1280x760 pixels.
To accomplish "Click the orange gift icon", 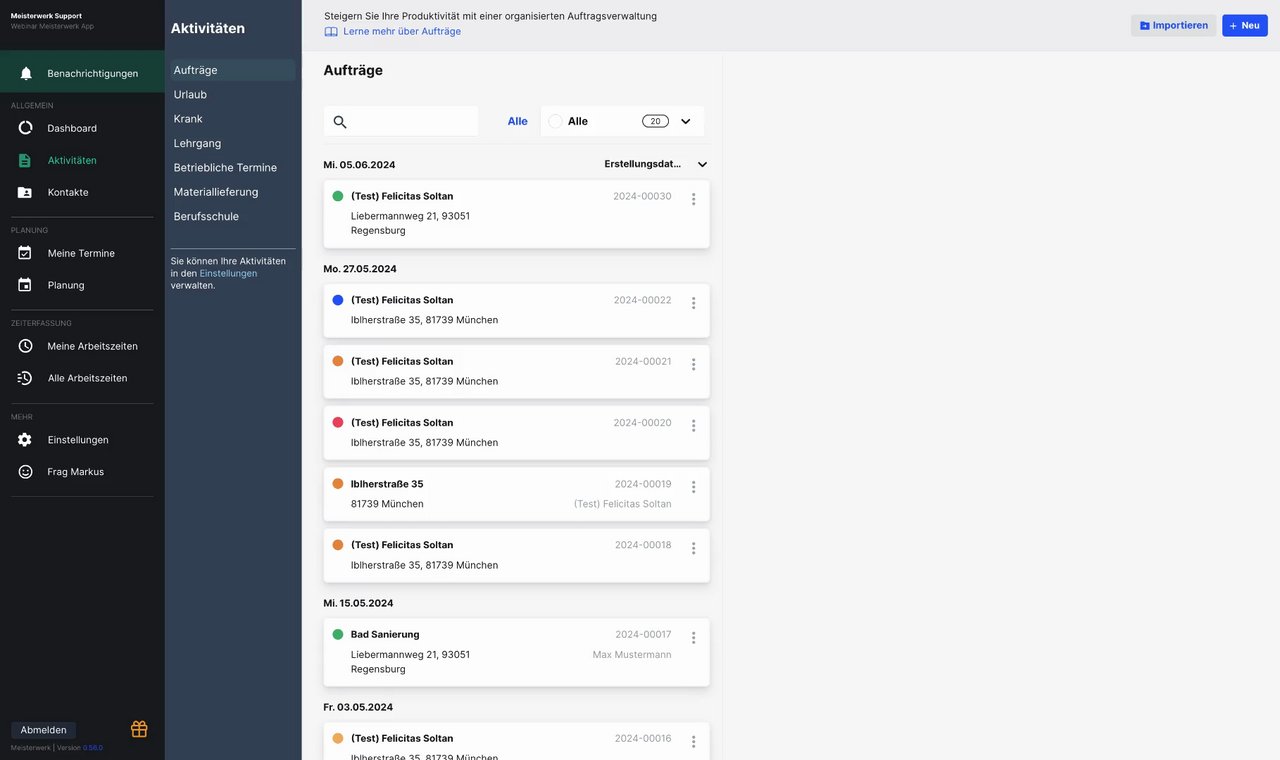I will [x=139, y=729].
